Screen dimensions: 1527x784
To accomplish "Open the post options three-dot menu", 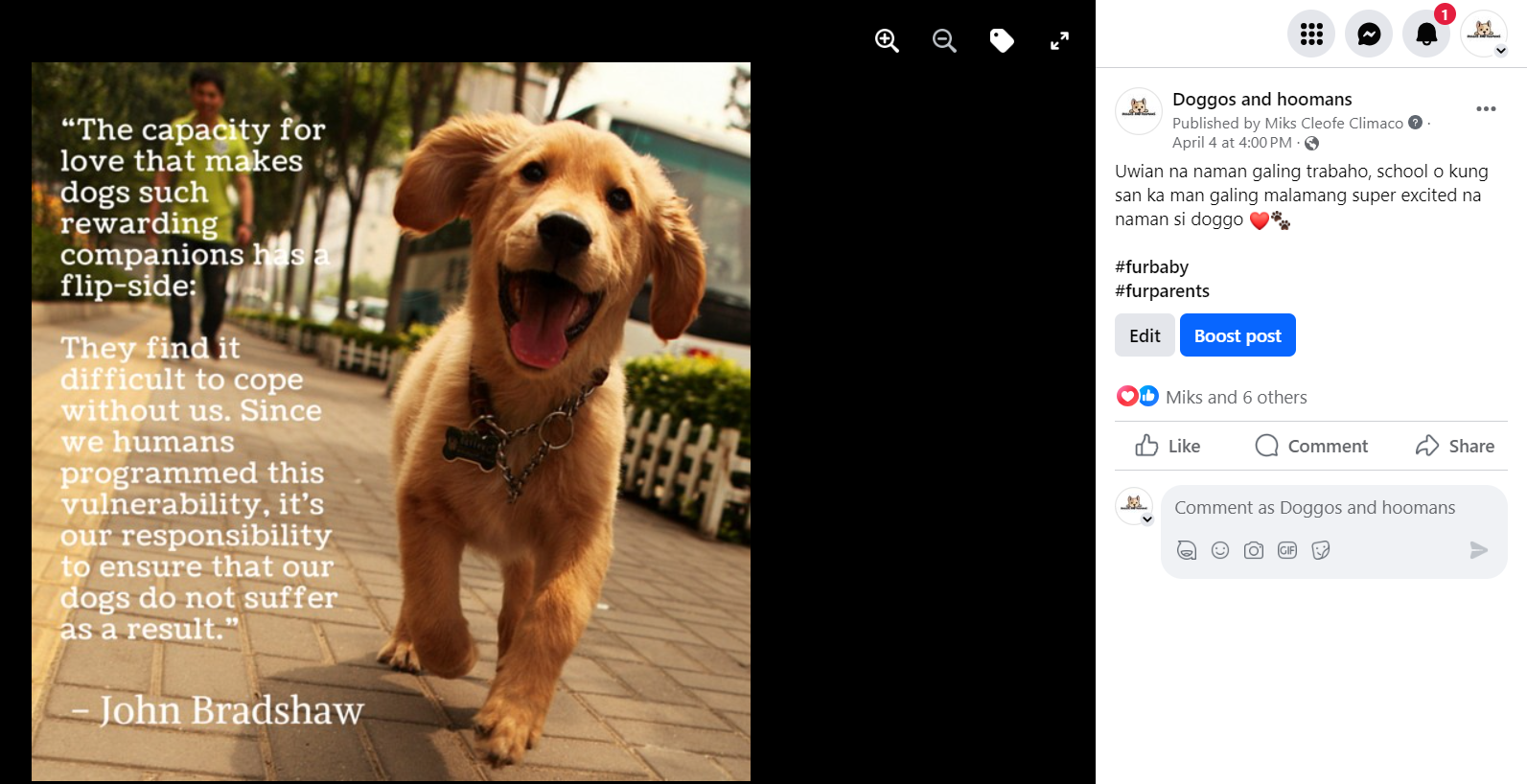I will point(1486,109).
